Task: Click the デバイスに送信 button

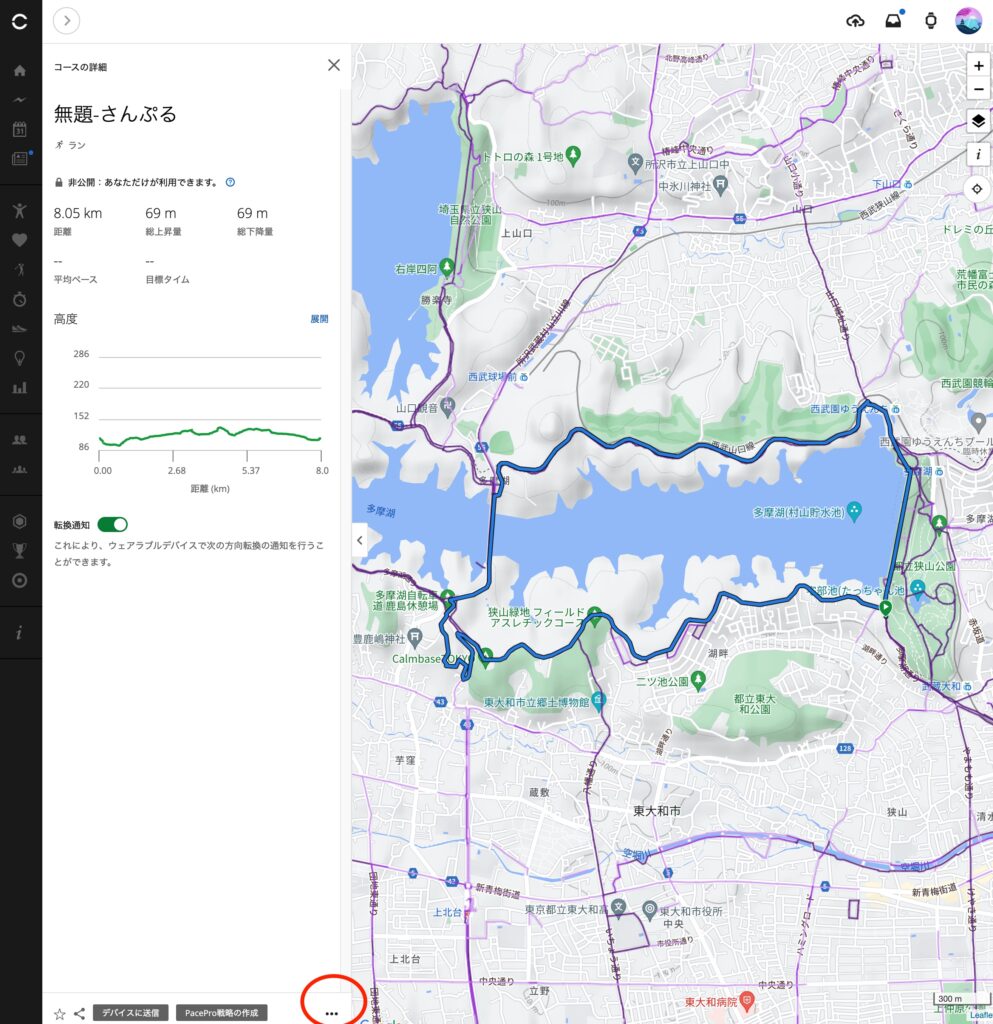Action: pyautogui.click(x=130, y=1013)
